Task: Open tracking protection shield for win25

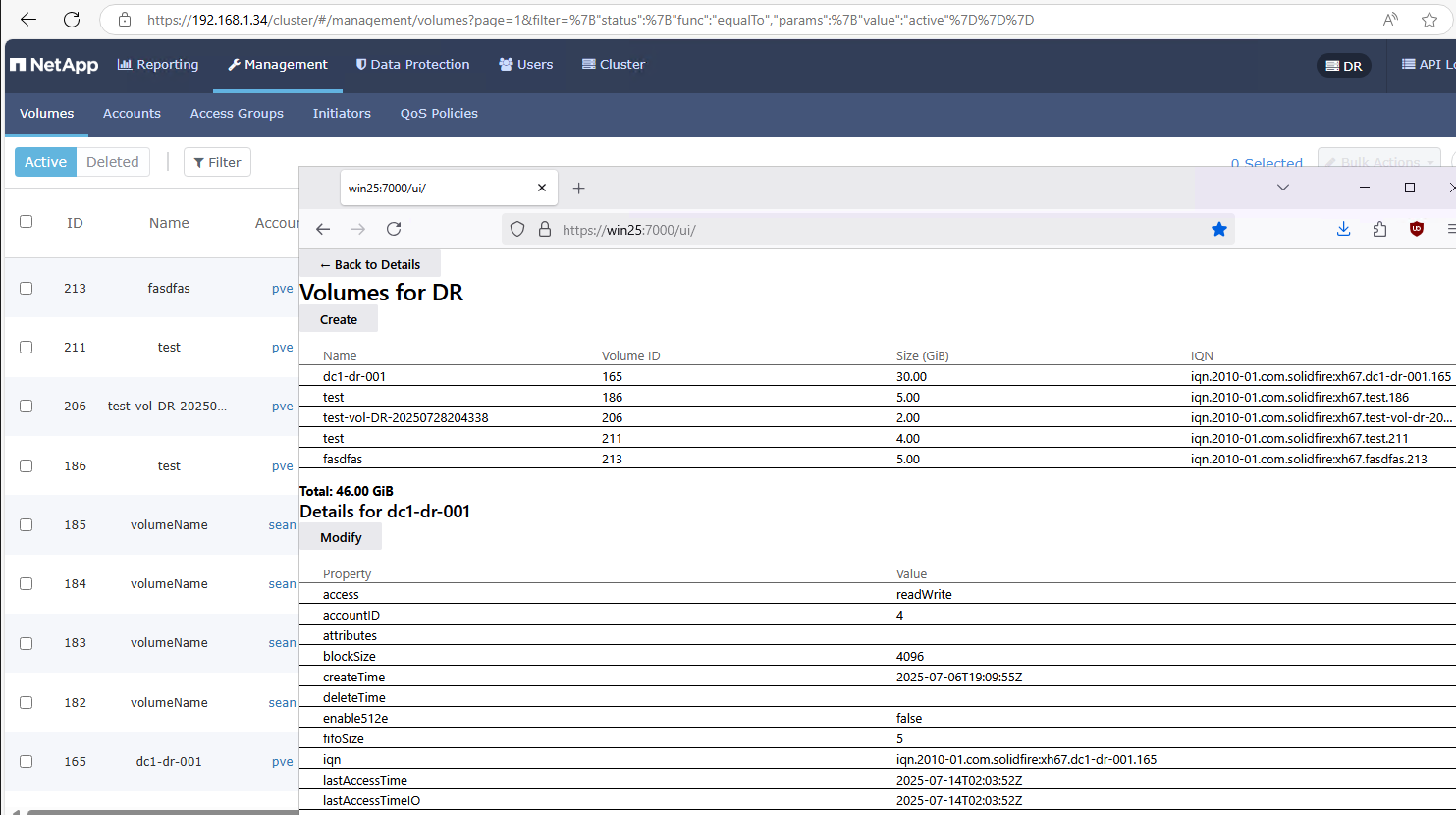Action: [x=517, y=230]
